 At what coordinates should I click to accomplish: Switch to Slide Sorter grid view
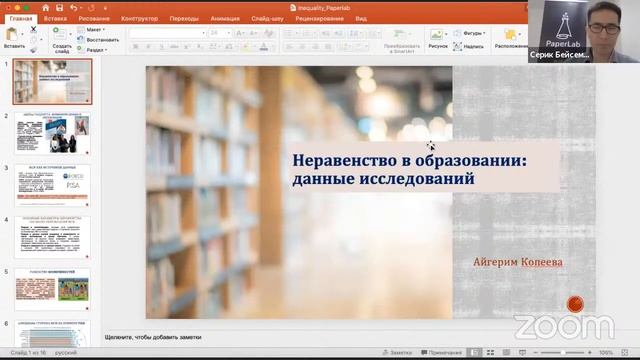[490, 352]
